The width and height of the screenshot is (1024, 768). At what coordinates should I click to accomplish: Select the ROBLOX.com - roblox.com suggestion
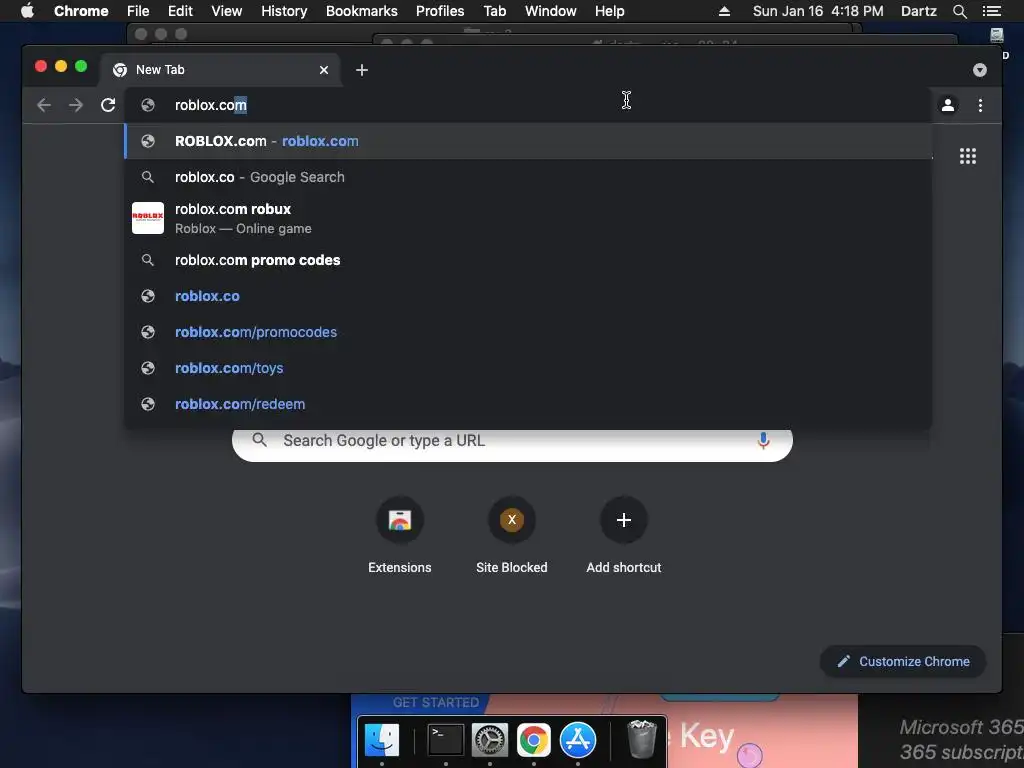(x=528, y=141)
